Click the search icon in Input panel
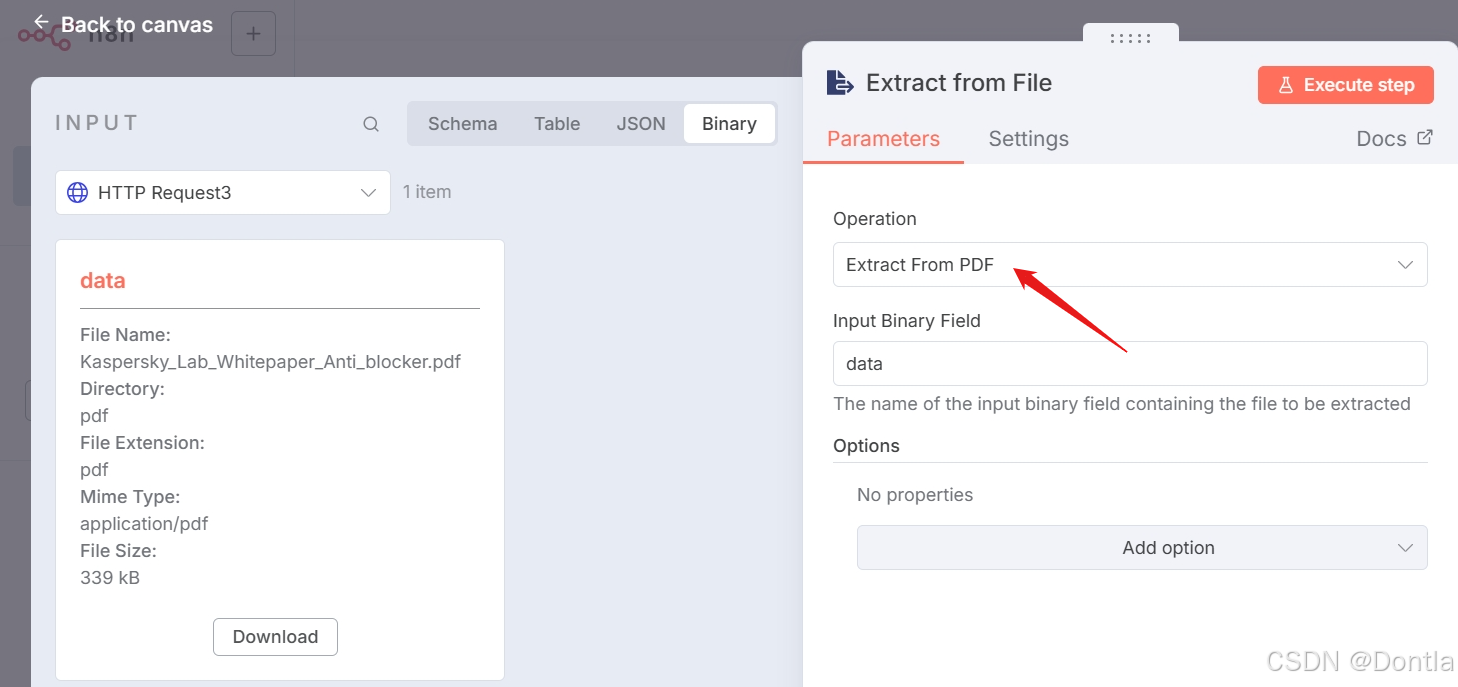 (x=371, y=124)
